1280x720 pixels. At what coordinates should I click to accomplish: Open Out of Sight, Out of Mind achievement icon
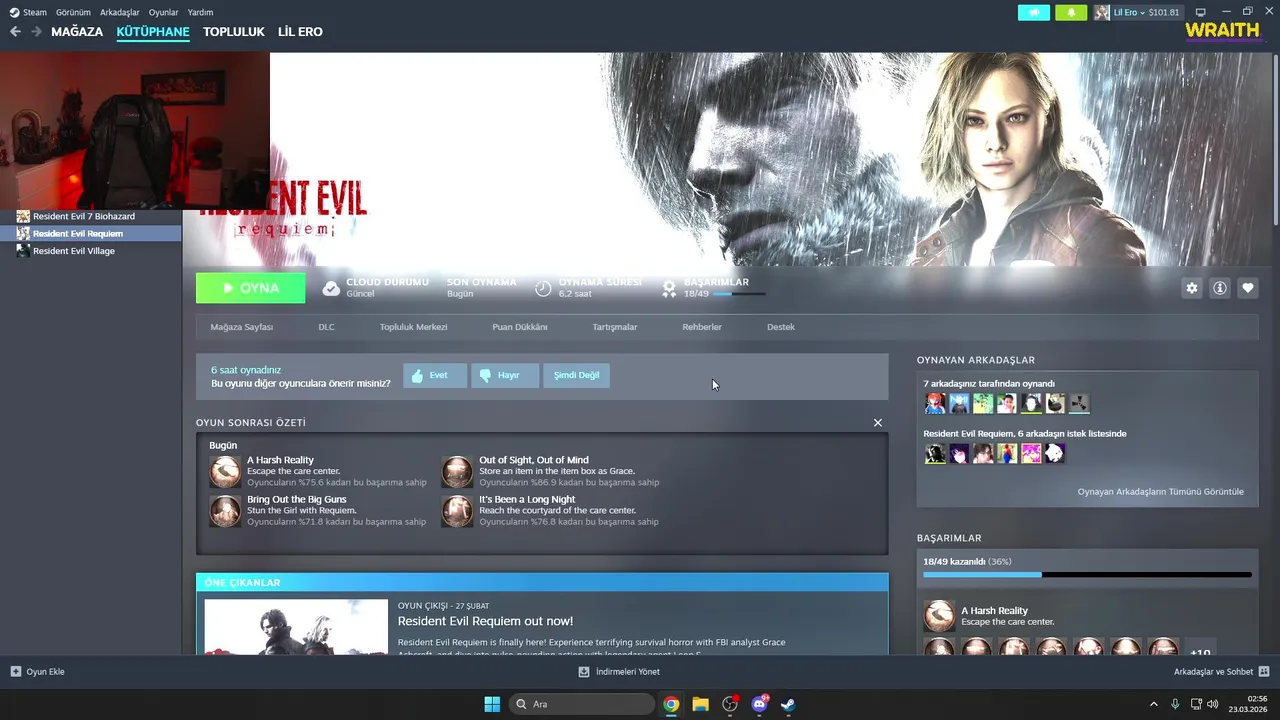[x=457, y=472]
